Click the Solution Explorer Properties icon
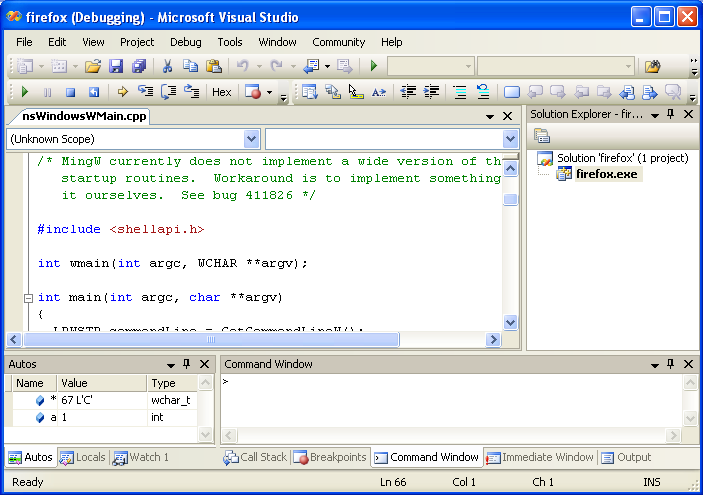703x495 pixels. pos(542,136)
